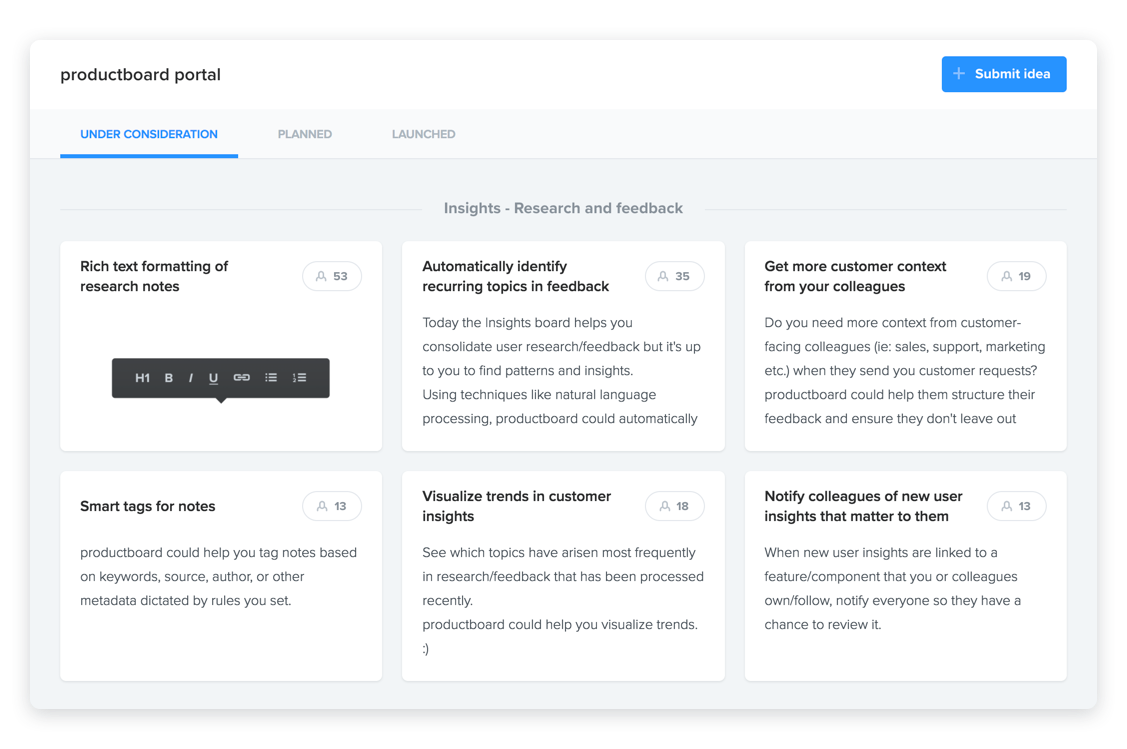Switch to the Under Consideration tab
Screen dimensions: 1127x749
tap(149, 134)
